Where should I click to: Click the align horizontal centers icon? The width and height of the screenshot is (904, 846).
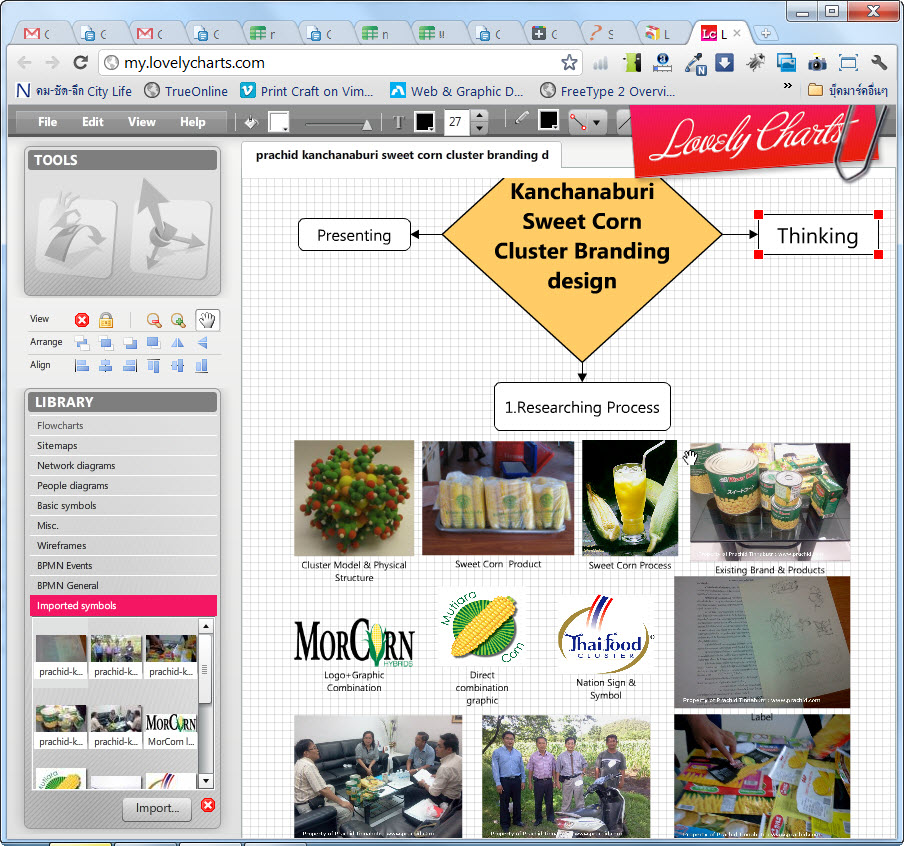pos(106,366)
